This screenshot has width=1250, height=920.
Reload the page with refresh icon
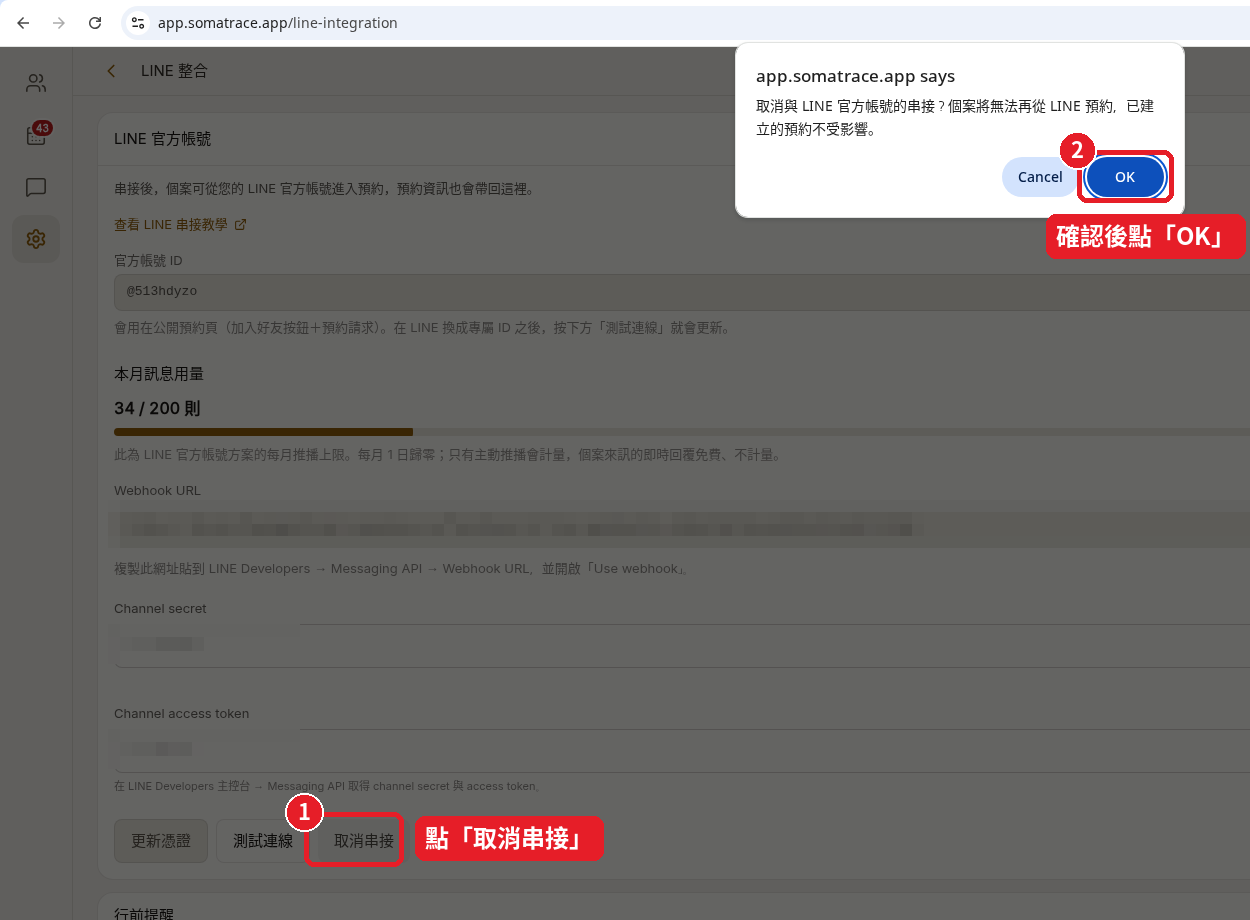(95, 23)
